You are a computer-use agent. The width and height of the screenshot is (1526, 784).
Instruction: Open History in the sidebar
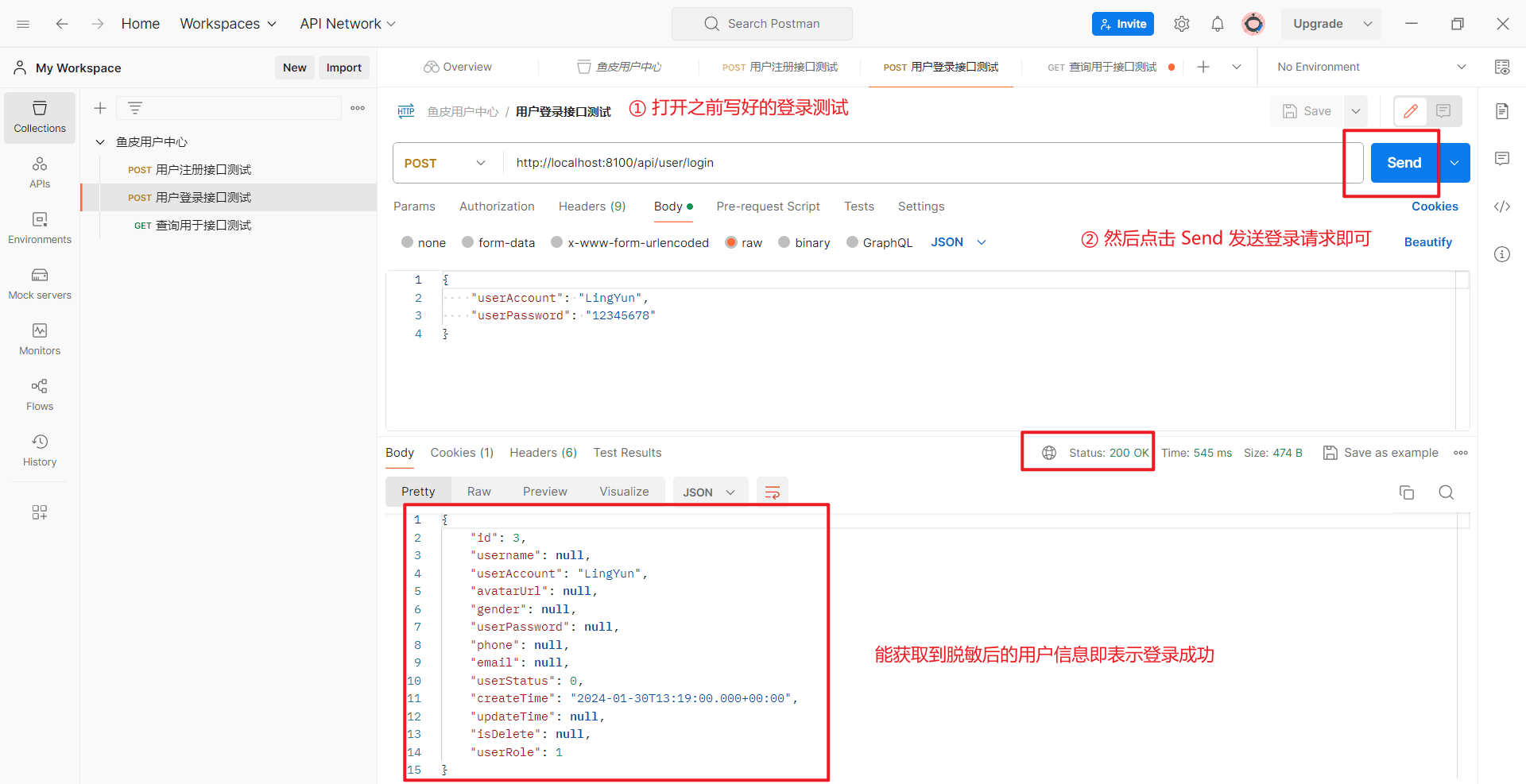click(x=40, y=450)
